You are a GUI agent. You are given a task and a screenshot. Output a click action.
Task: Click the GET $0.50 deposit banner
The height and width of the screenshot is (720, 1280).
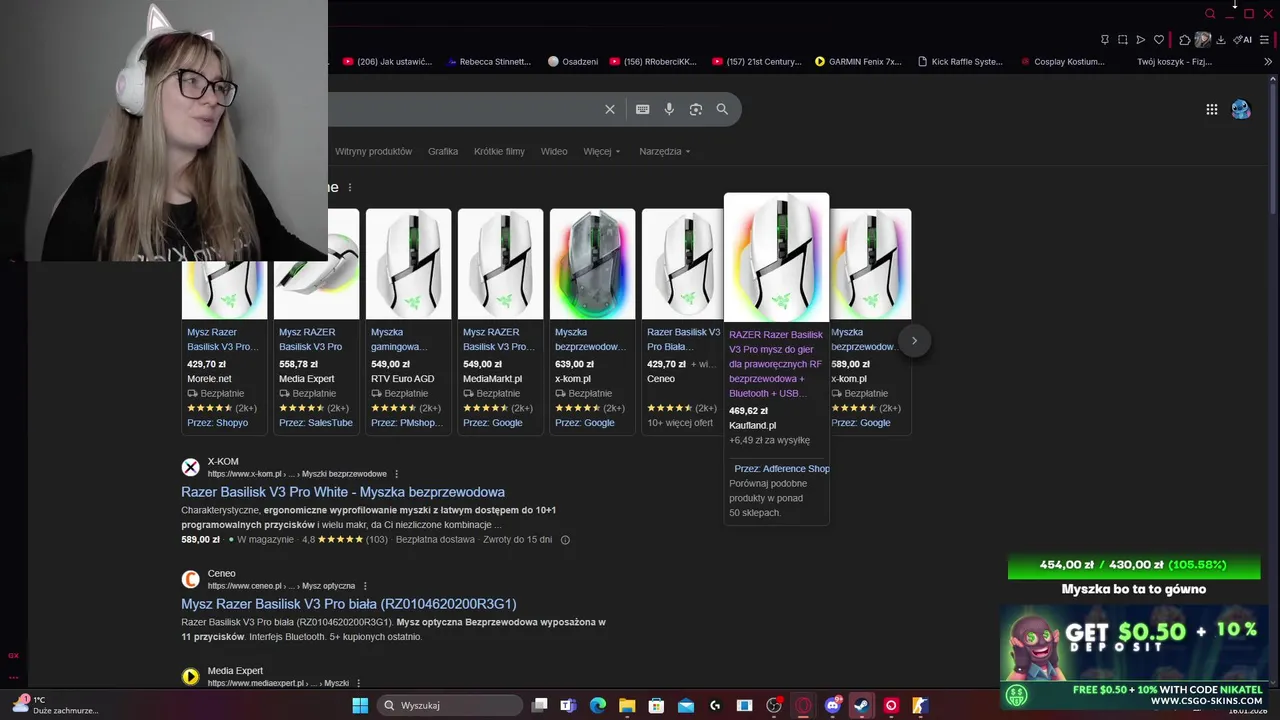pyautogui.click(x=1135, y=656)
